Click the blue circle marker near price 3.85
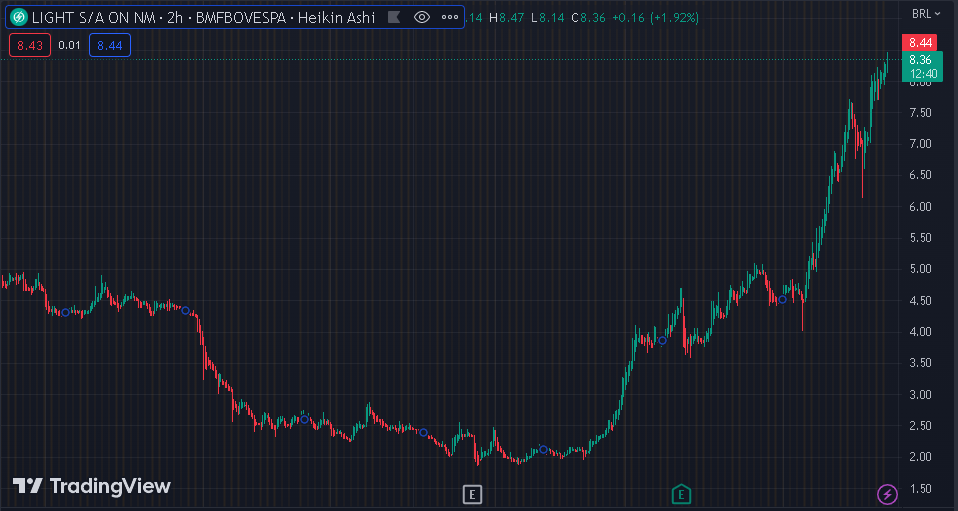Viewport: 958px width, 511px height. point(662,341)
